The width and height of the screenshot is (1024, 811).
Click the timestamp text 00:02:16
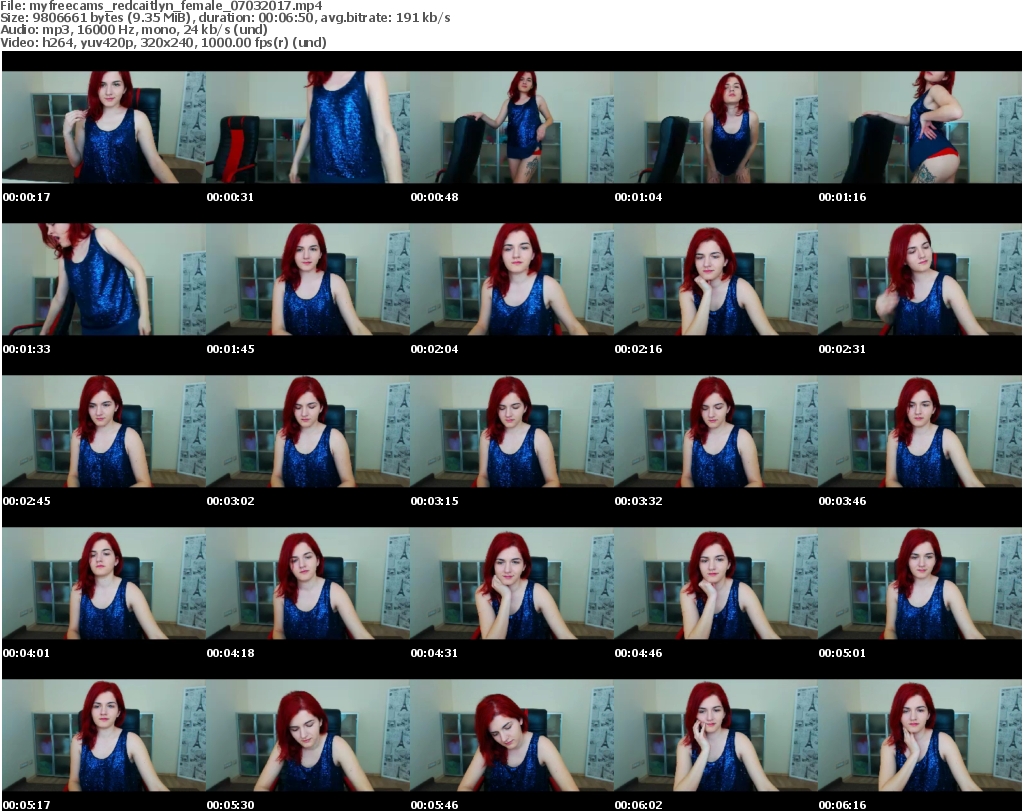click(638, 349)
